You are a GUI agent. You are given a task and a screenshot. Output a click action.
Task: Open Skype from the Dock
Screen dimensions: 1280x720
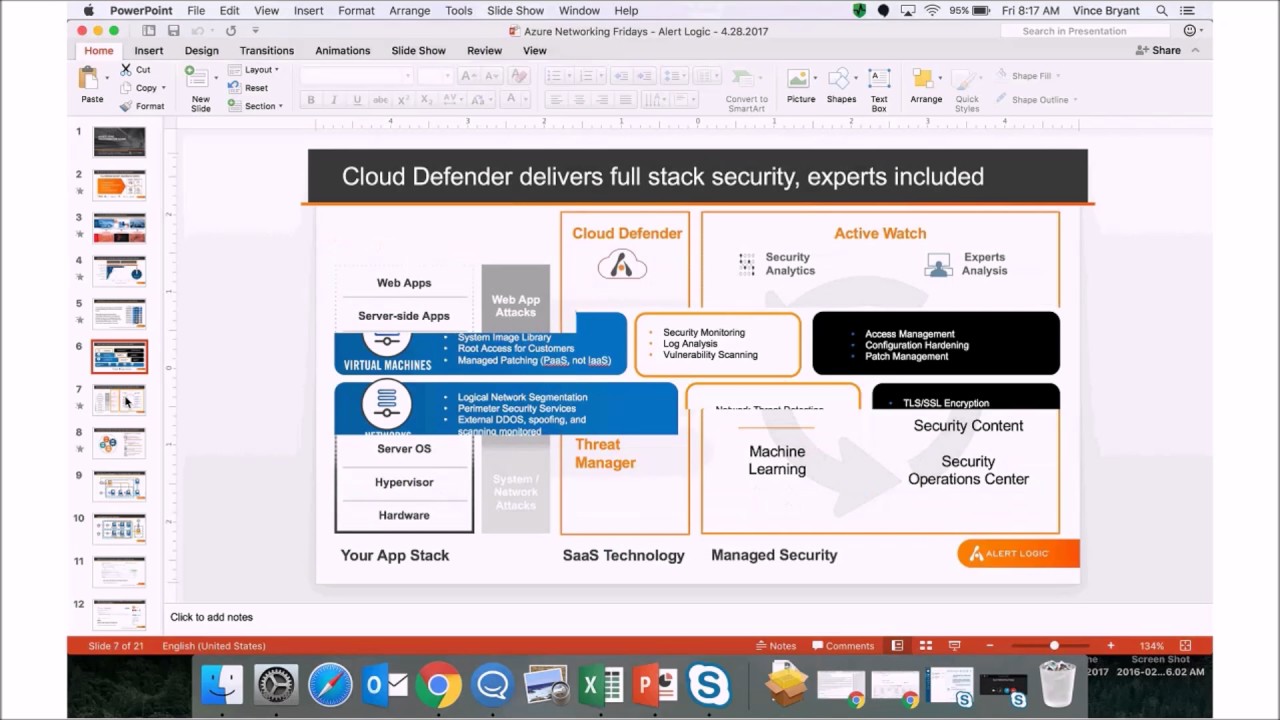point(708,685)
